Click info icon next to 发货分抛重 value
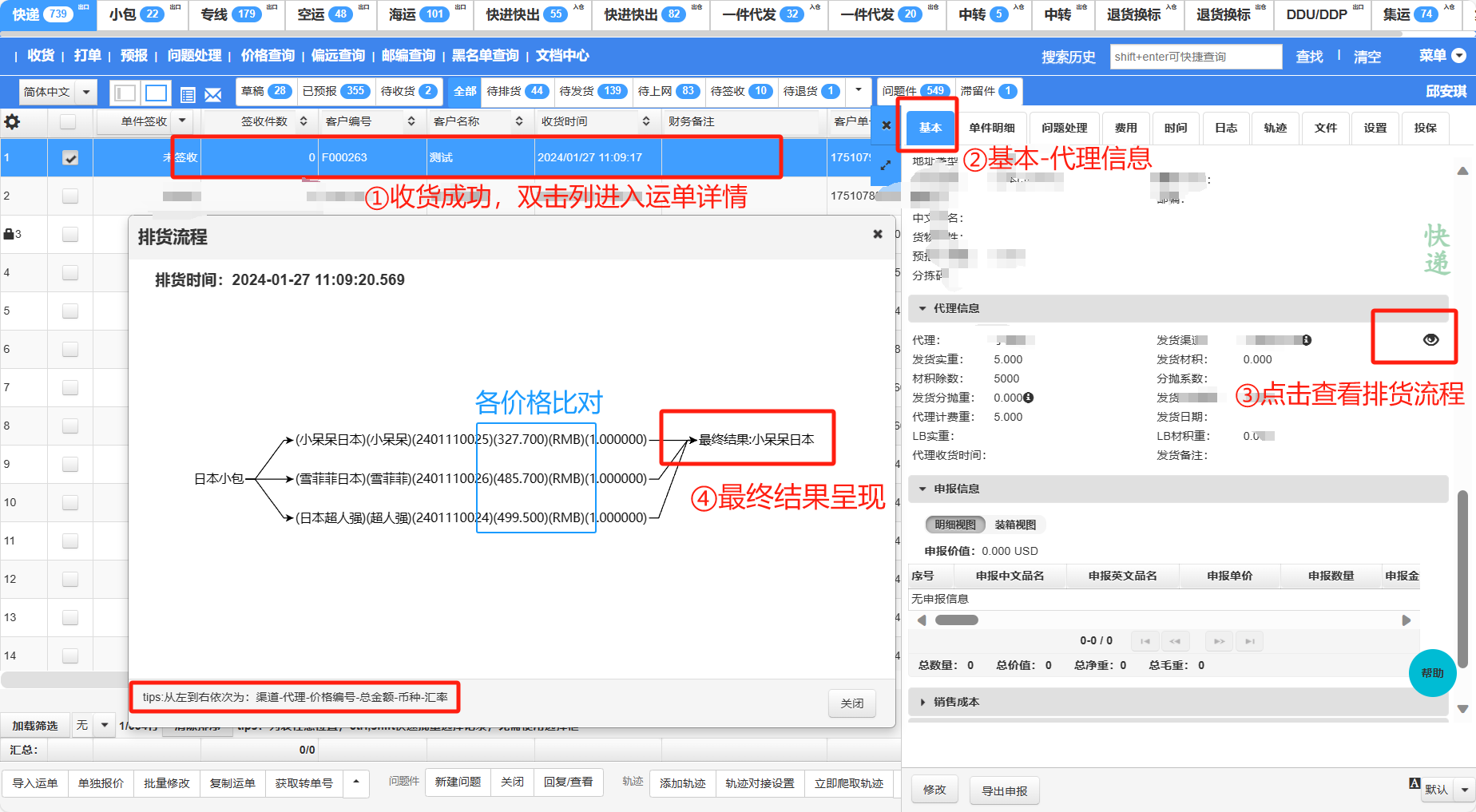This screenshot has height=812, width=1476. point(1029,398)
